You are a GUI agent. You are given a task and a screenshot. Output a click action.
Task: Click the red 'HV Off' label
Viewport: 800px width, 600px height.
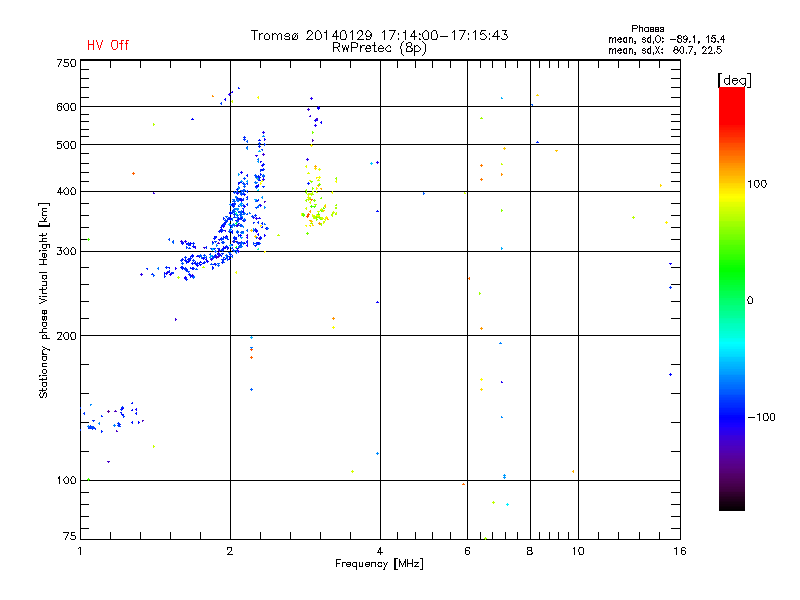click(108, 45)
